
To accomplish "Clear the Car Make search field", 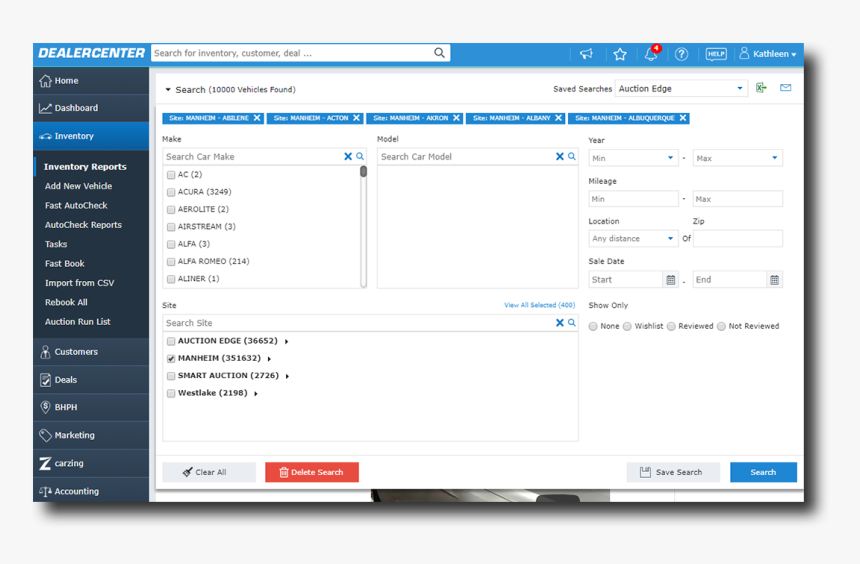I will [348, 156].
